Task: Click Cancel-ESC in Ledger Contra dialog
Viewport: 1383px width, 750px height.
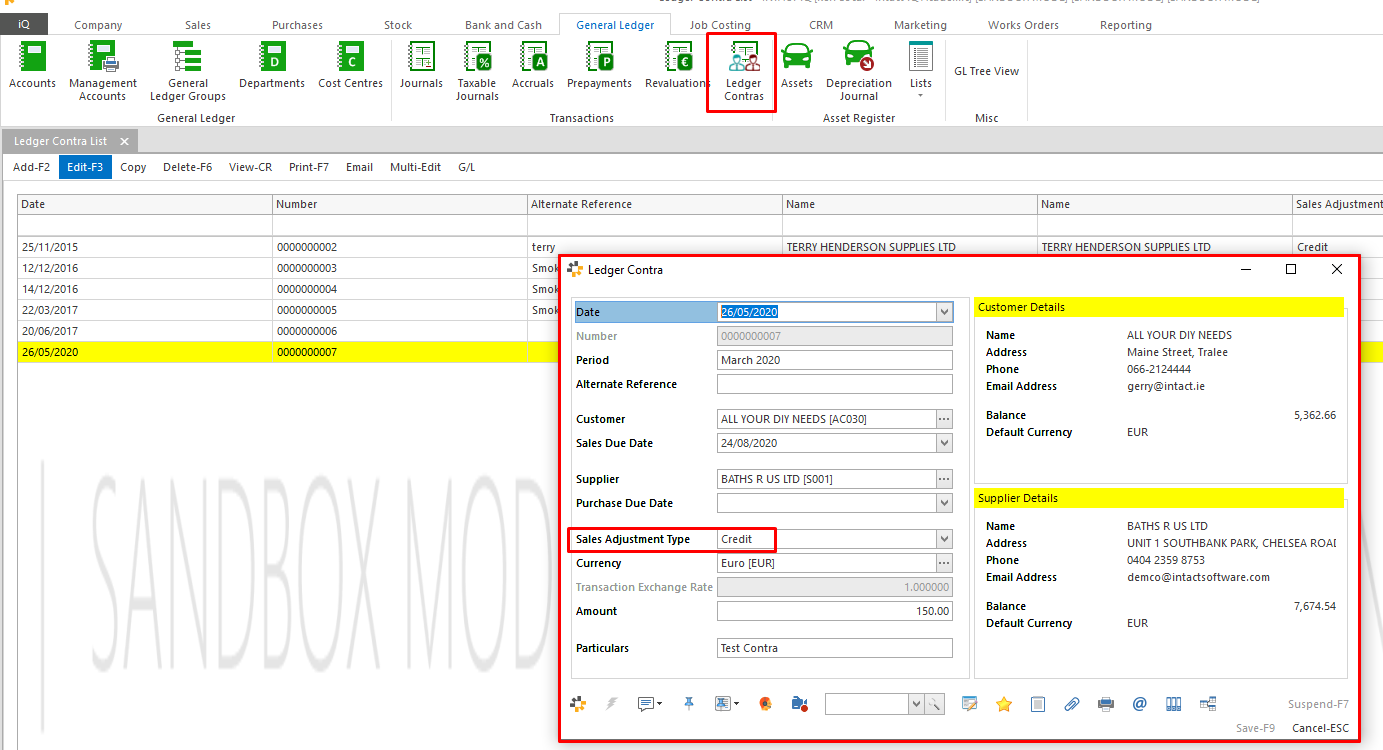Action: (x=1319, y=728)
